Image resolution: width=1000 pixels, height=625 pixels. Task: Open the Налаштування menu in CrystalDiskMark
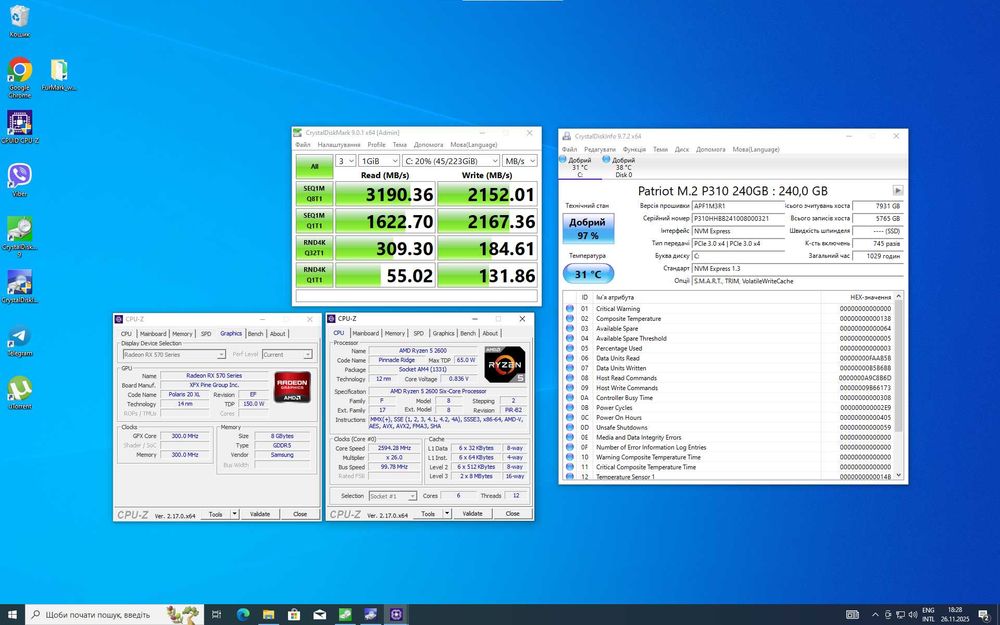339,145
